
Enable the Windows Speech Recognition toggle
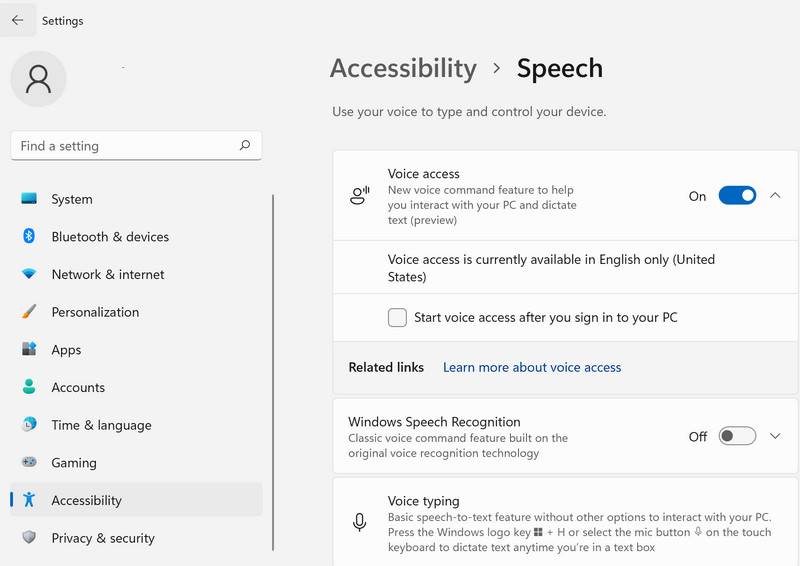coord(737,436)
